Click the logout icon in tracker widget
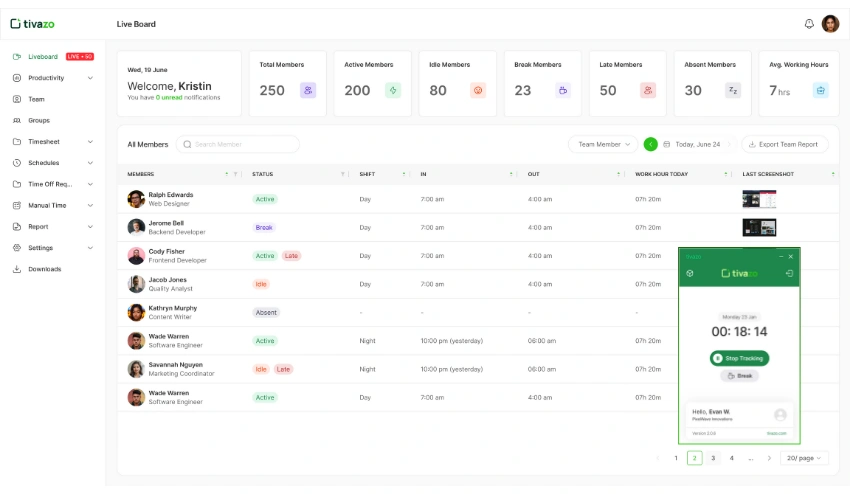This screenshot has width=850, height=494. [790, 273]
